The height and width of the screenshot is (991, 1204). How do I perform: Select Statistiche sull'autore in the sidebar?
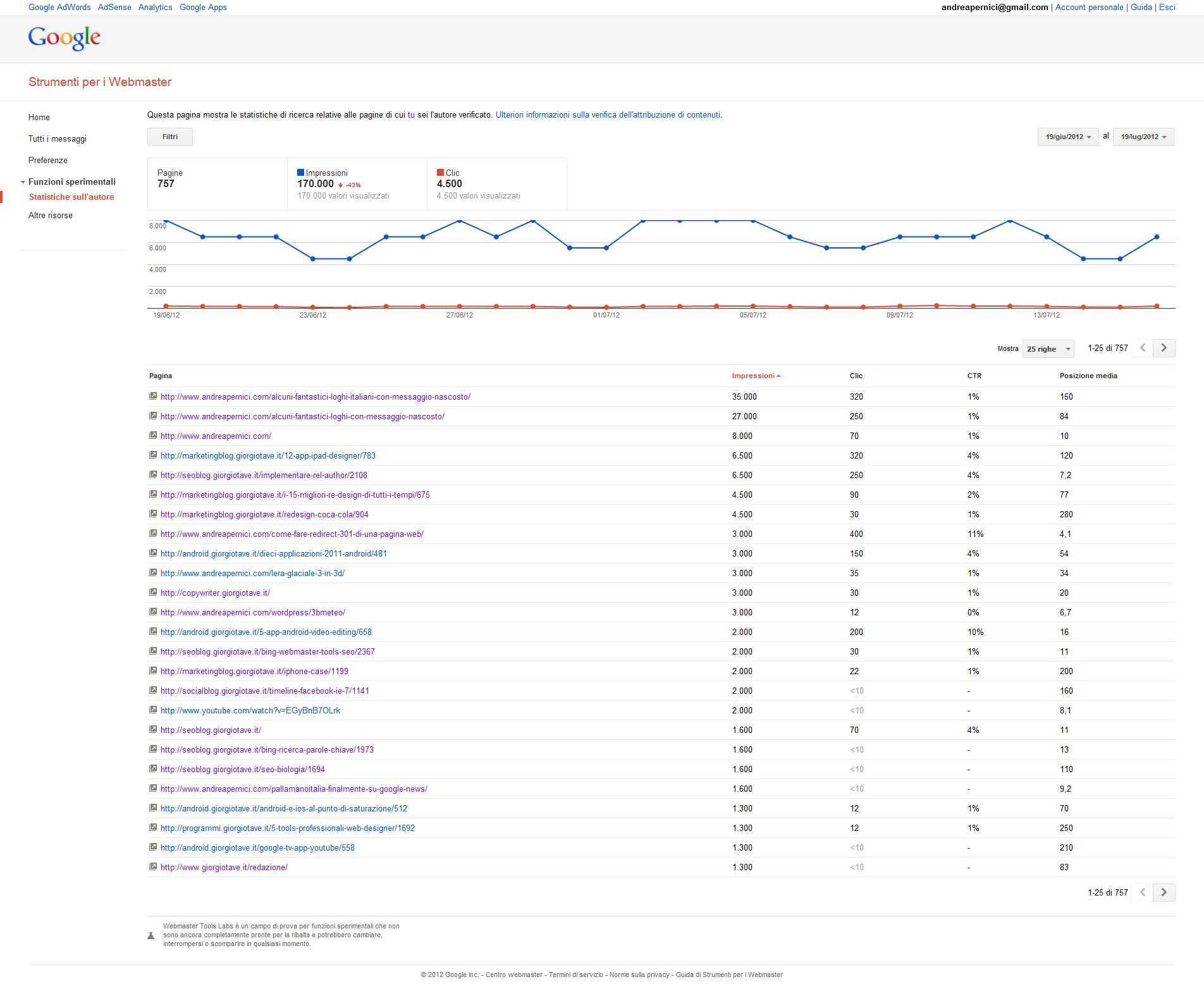pyautogui.click(x=71, y=197)
